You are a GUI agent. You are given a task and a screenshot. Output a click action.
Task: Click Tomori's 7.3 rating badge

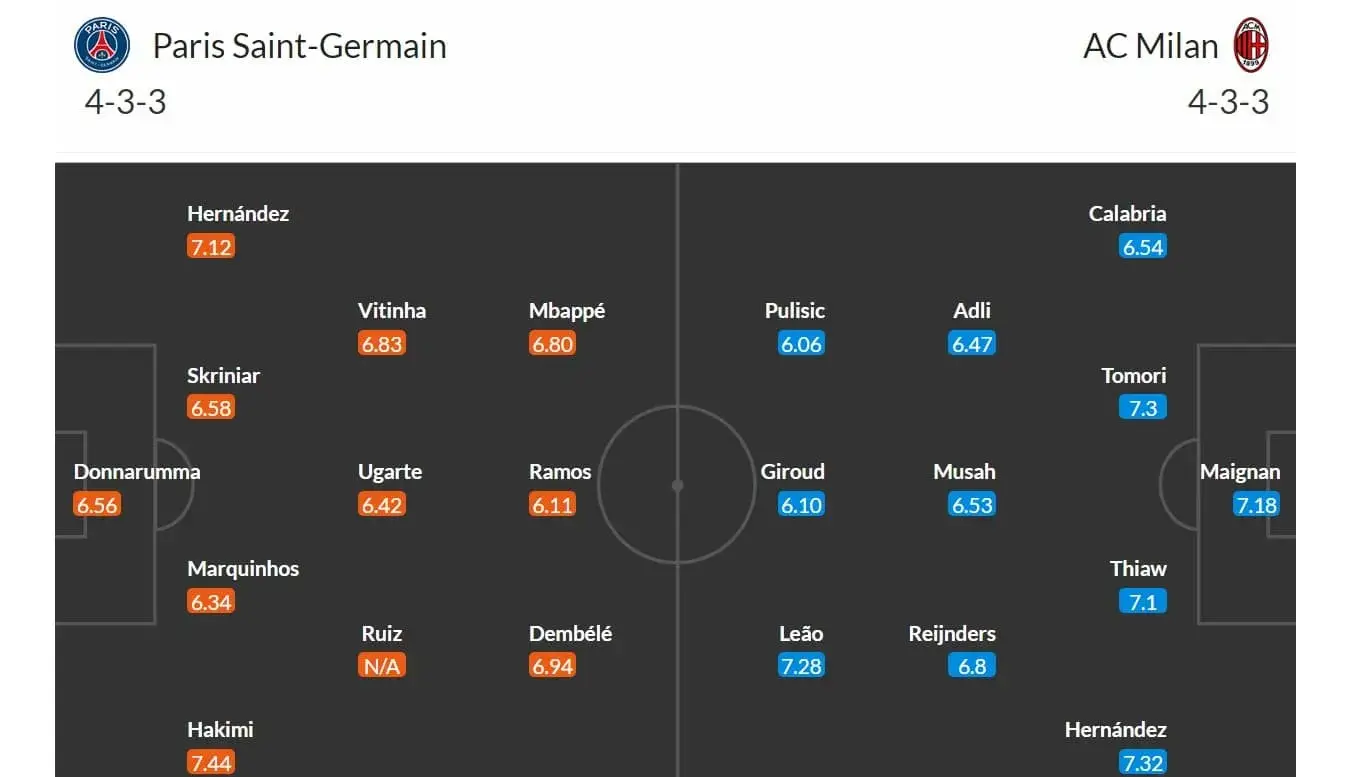point(1143,408)
